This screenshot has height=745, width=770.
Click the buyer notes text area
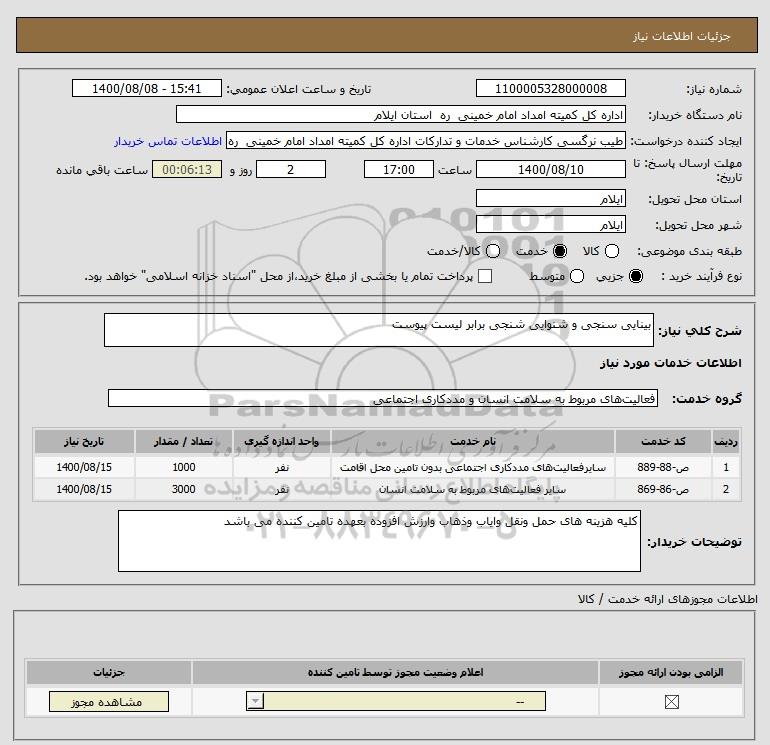point(379,541)
